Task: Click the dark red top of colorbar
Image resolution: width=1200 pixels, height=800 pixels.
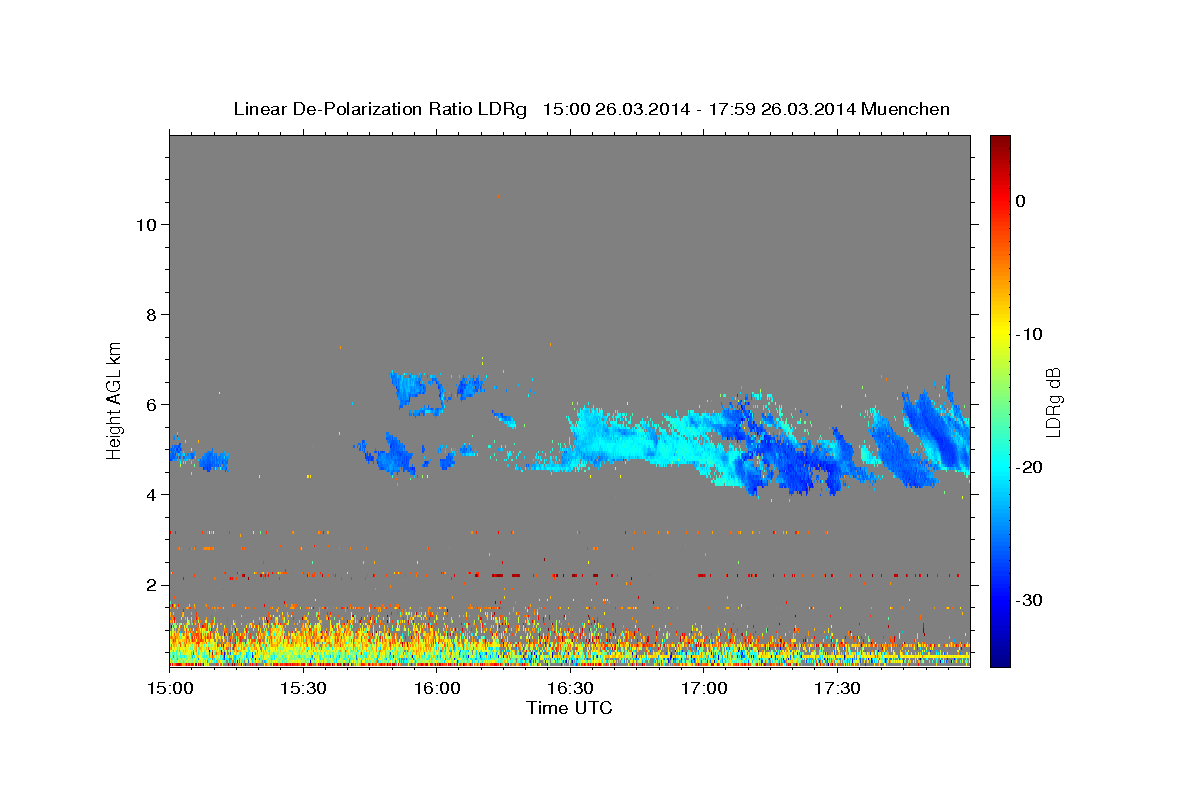Action: coord(999,143)
